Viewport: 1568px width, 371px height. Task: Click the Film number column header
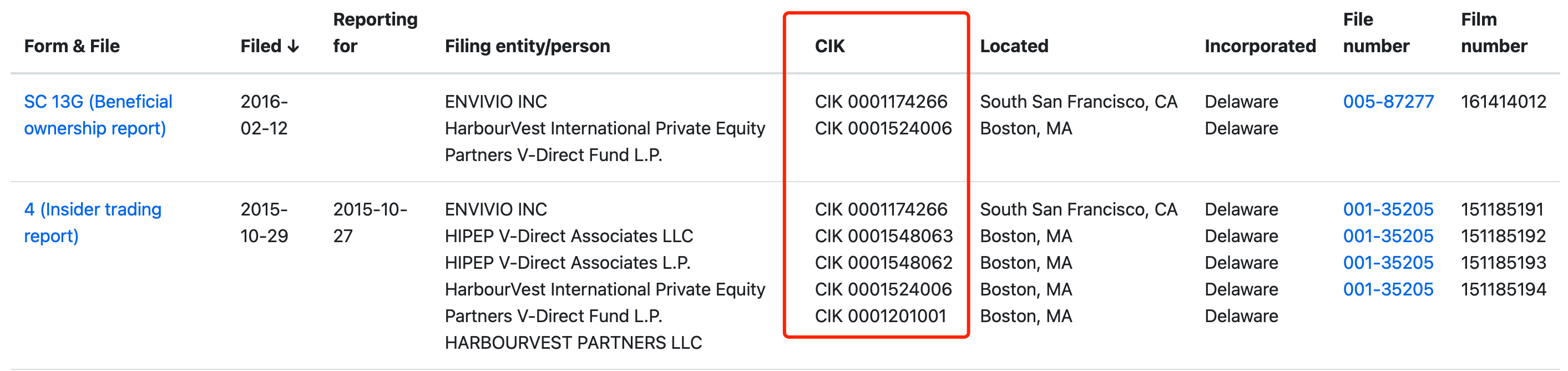point(1494,33)
